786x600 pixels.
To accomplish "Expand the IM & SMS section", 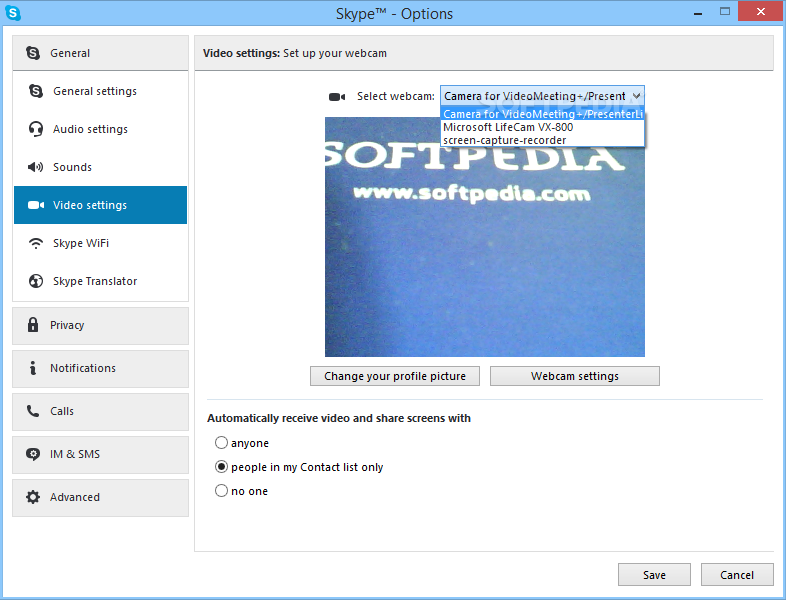I will coord(100,455).
